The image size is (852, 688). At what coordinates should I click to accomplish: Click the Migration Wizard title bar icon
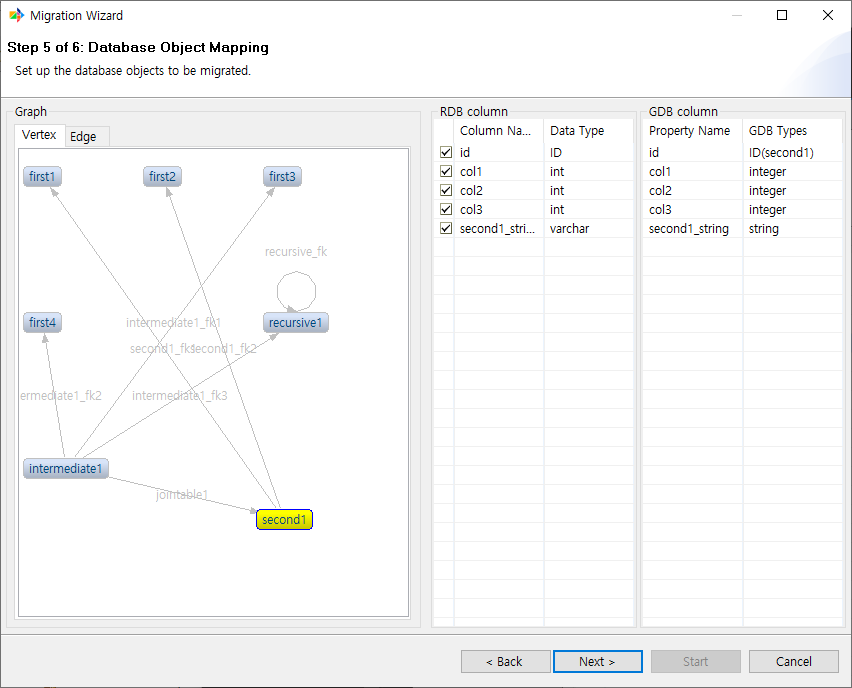tap(17, 15)
